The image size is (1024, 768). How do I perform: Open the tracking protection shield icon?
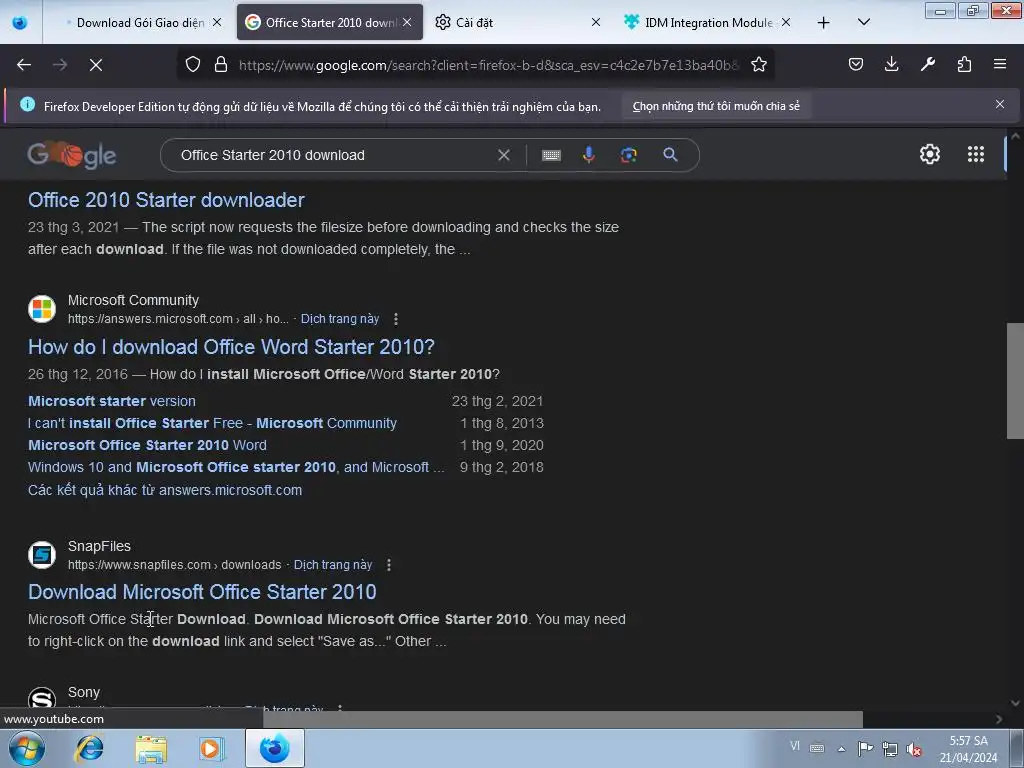tap(193, 65)
